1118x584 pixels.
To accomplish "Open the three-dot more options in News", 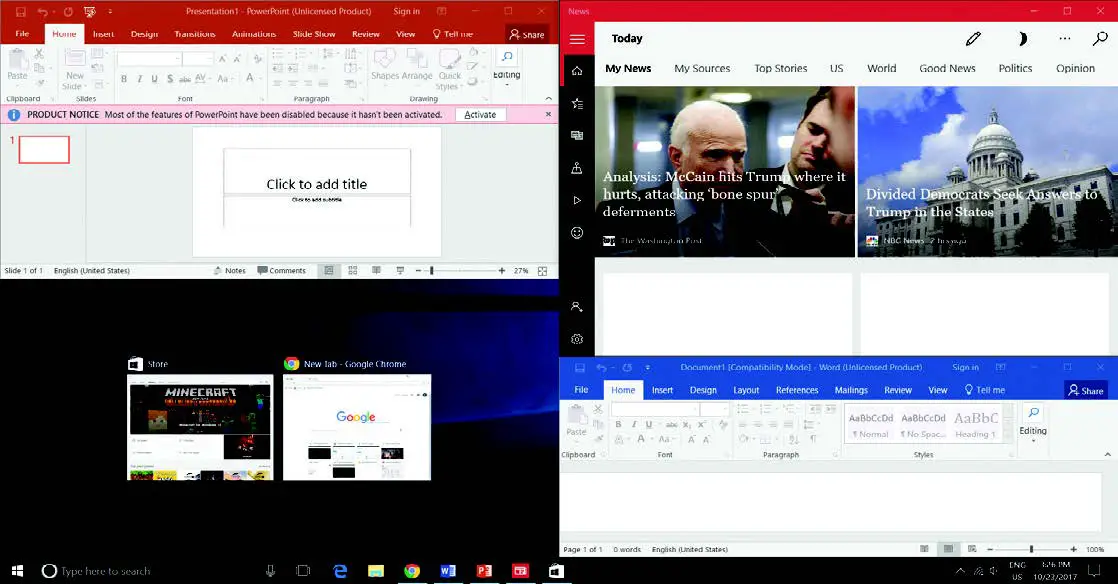I will (1065, 39).
